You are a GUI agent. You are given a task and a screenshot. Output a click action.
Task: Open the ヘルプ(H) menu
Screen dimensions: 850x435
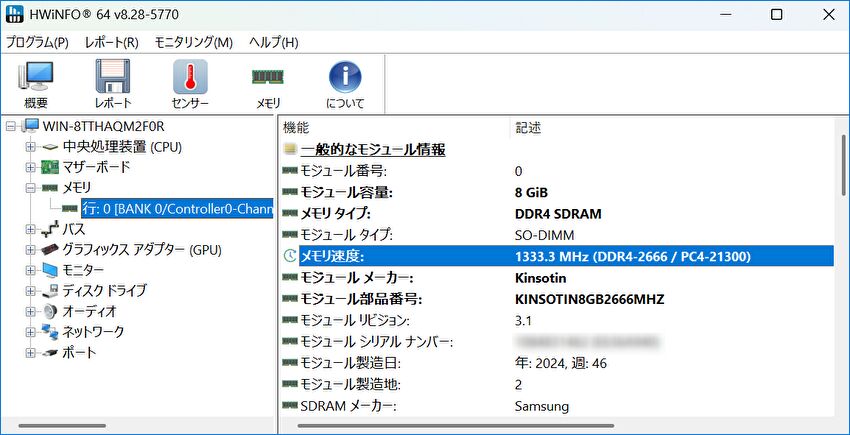(273, 42)
